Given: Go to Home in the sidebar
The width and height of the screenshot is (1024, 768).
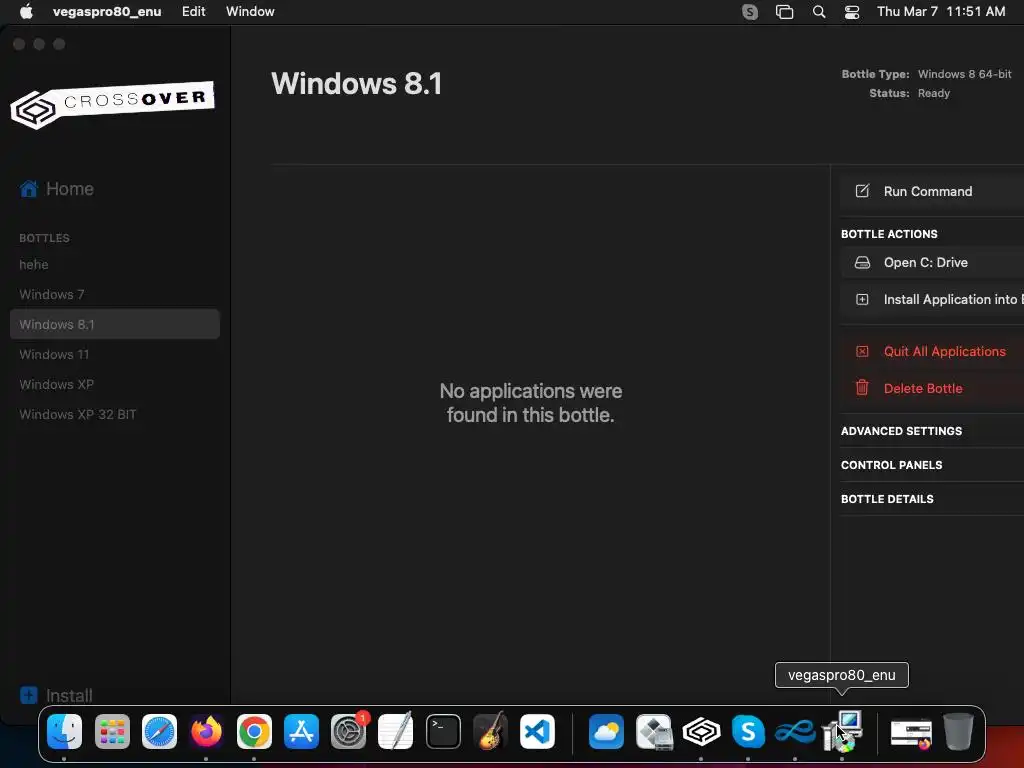Looking at the screenshot, I should pyautogui.click(x=69, y=189).
